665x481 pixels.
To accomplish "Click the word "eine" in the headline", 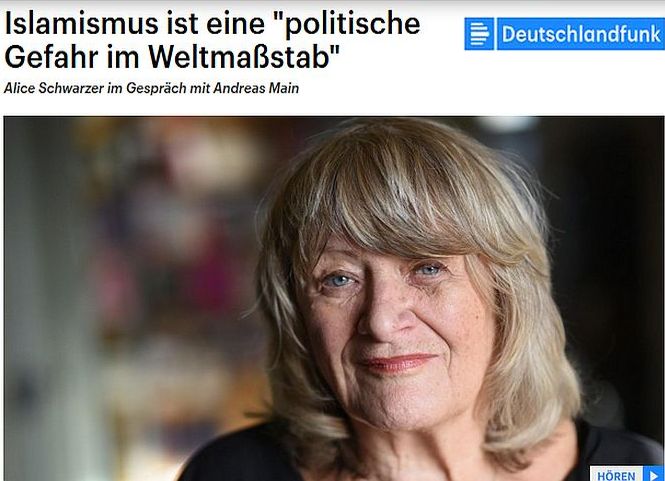I will [235, 24].
